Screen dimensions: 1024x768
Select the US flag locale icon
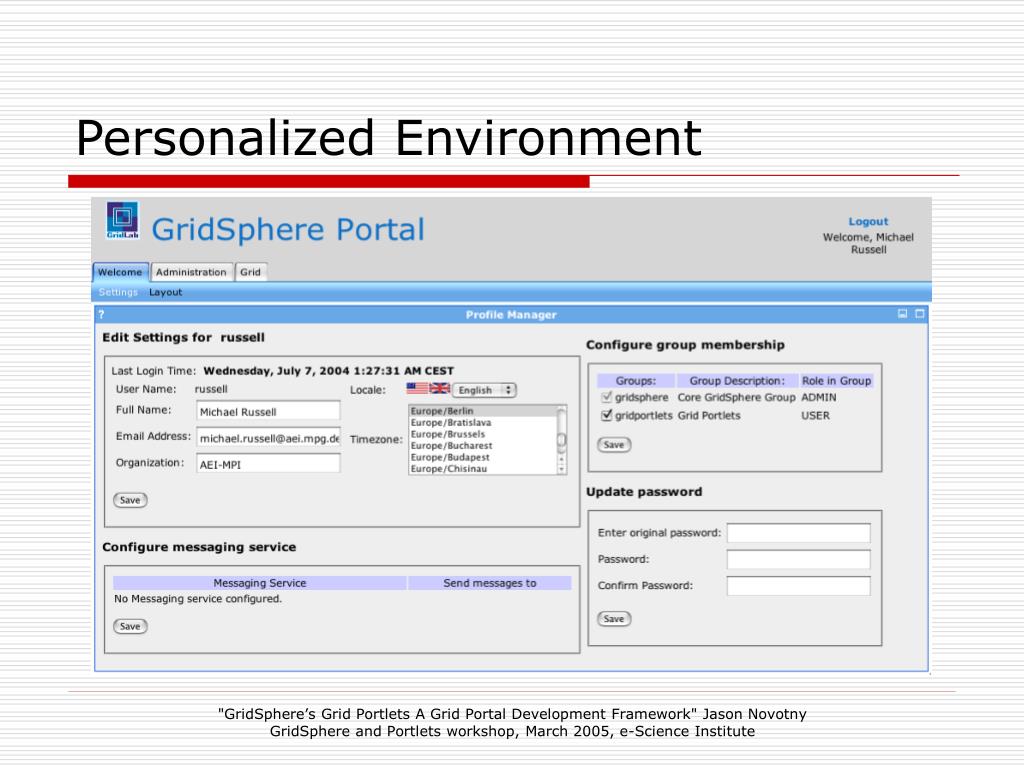[417, 389]
